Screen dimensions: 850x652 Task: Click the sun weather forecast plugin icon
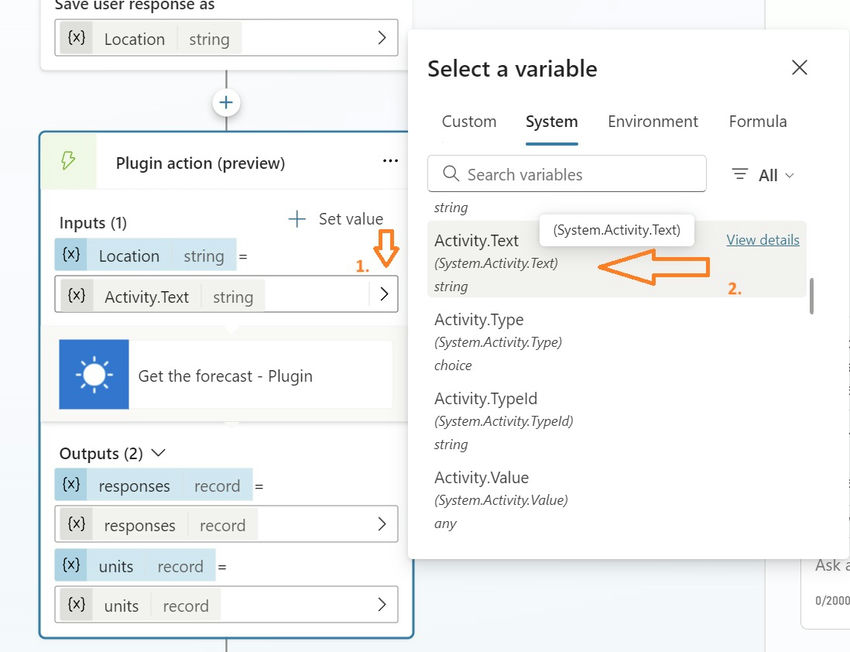coord(94,375)
